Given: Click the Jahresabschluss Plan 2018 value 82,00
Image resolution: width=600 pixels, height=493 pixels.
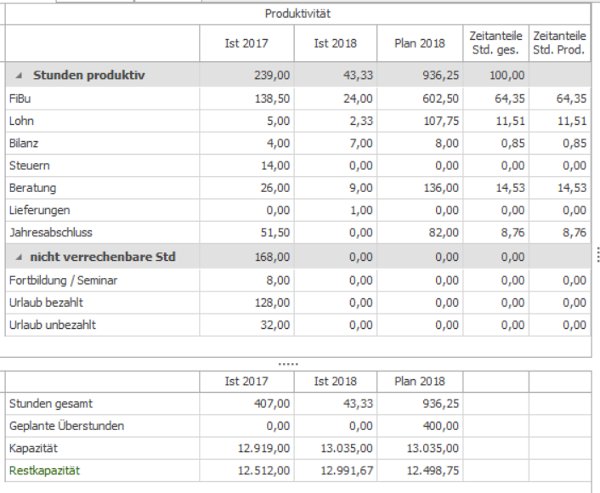Looking at the screenshot, I should pyautogui.click(x=444, y=232).
